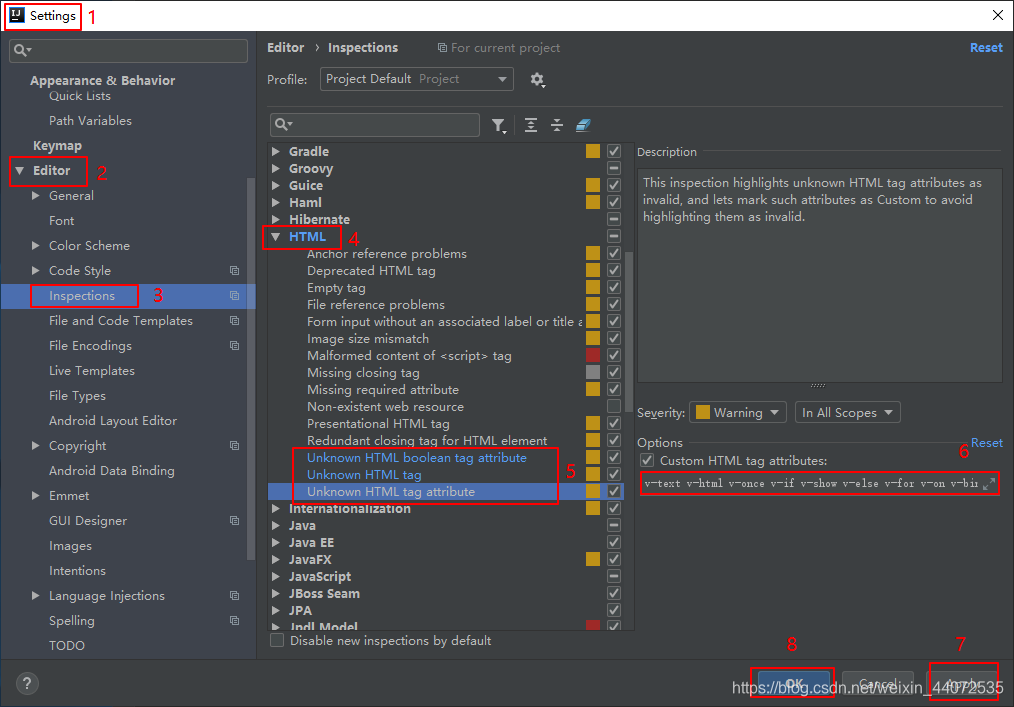Click the top-right Reset link

[986, 47]
